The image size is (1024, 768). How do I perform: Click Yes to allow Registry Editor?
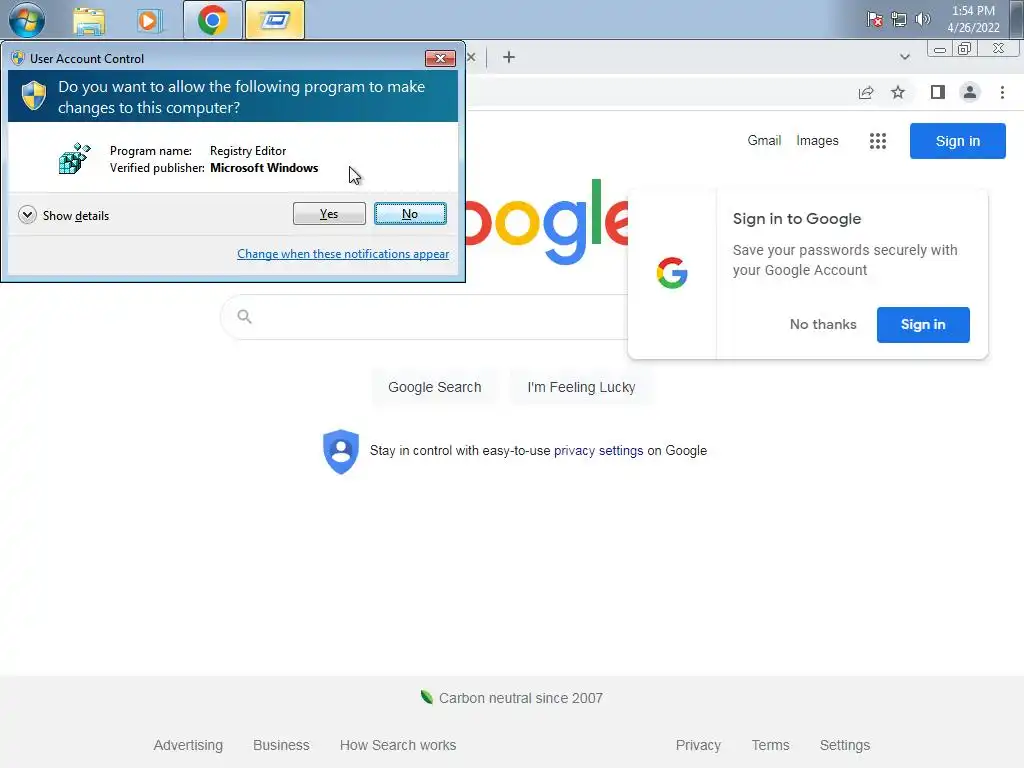[x=329, y=214]
